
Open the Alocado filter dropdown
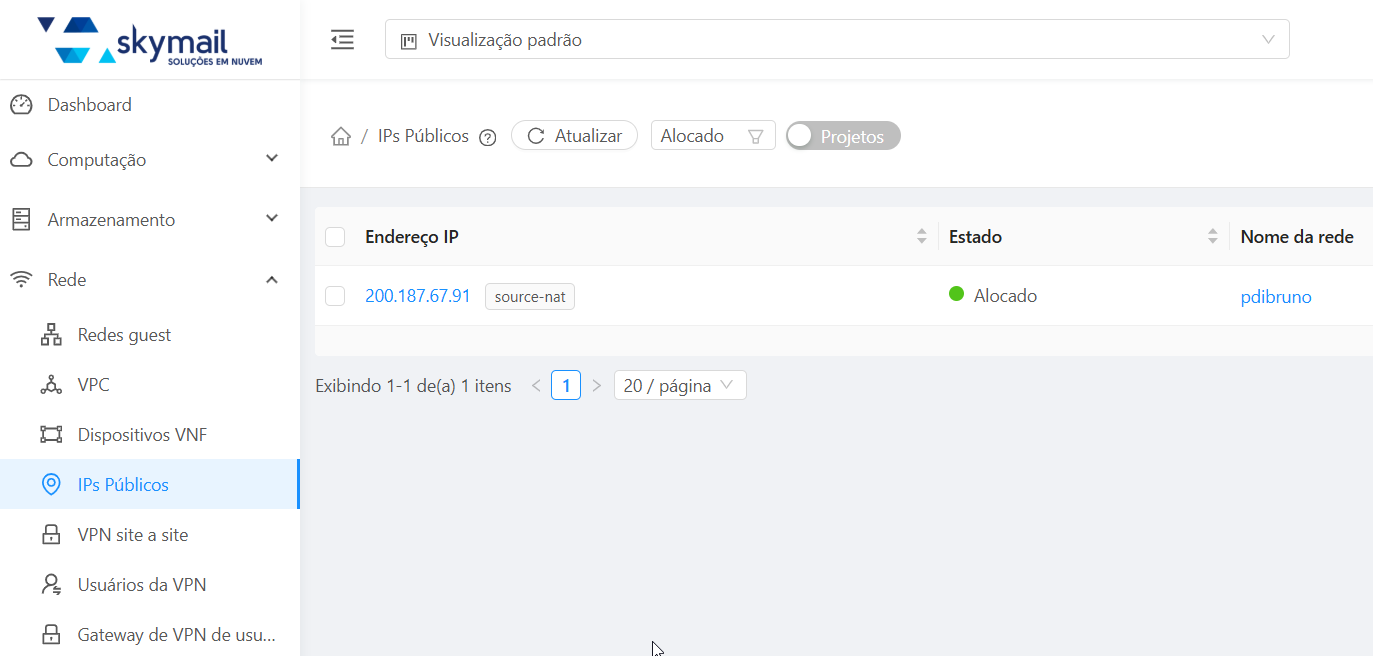pyautogui.click(x=712, y=136)
